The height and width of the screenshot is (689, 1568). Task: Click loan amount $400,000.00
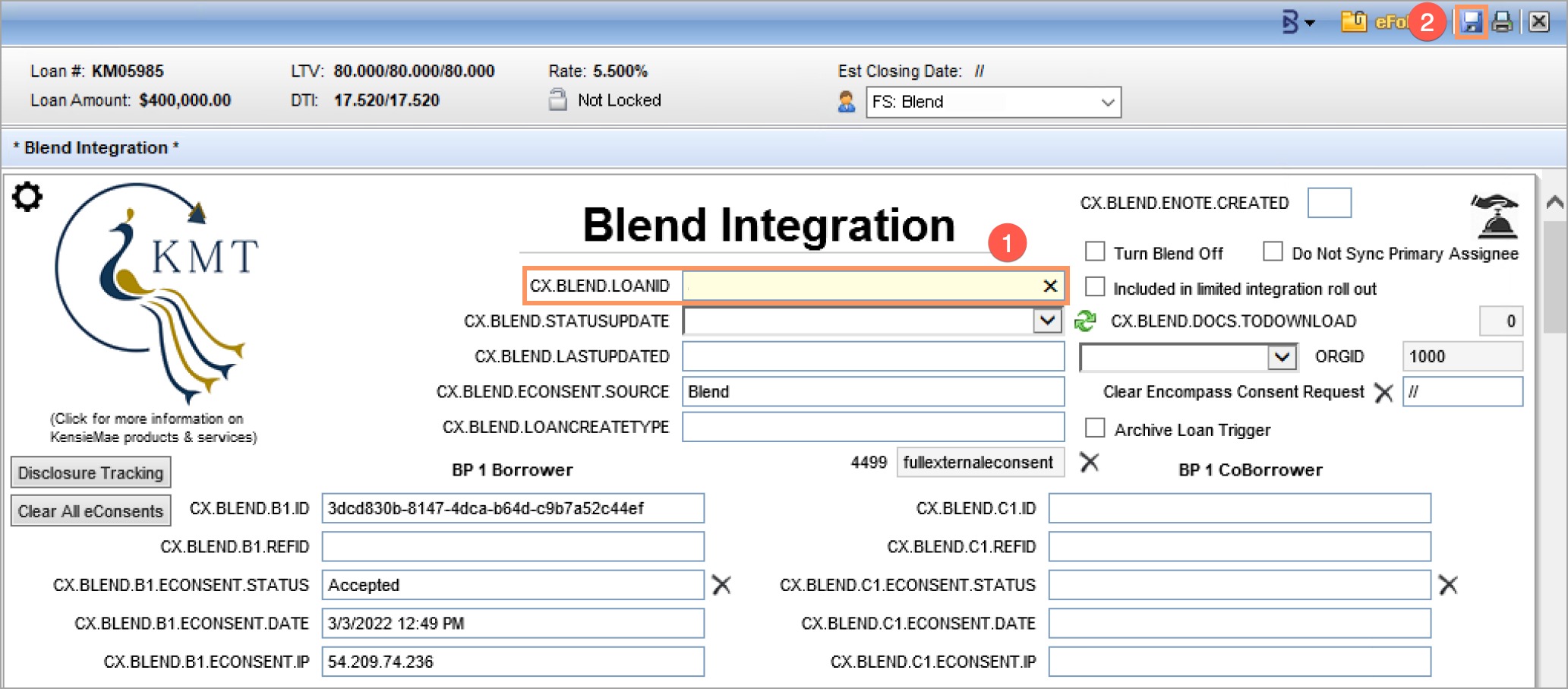point(185,100)
